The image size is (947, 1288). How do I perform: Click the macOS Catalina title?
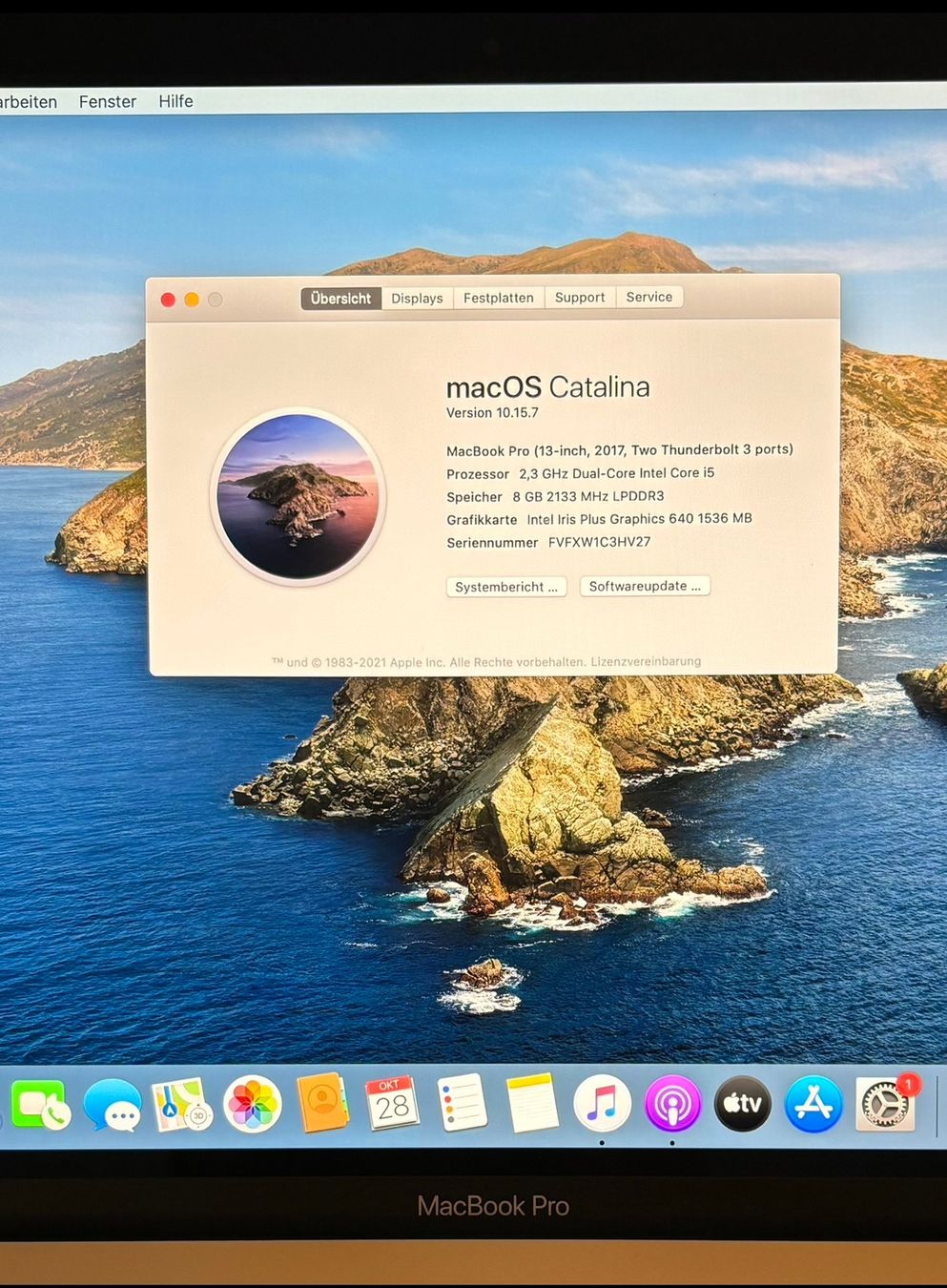(x=547, y=387)
